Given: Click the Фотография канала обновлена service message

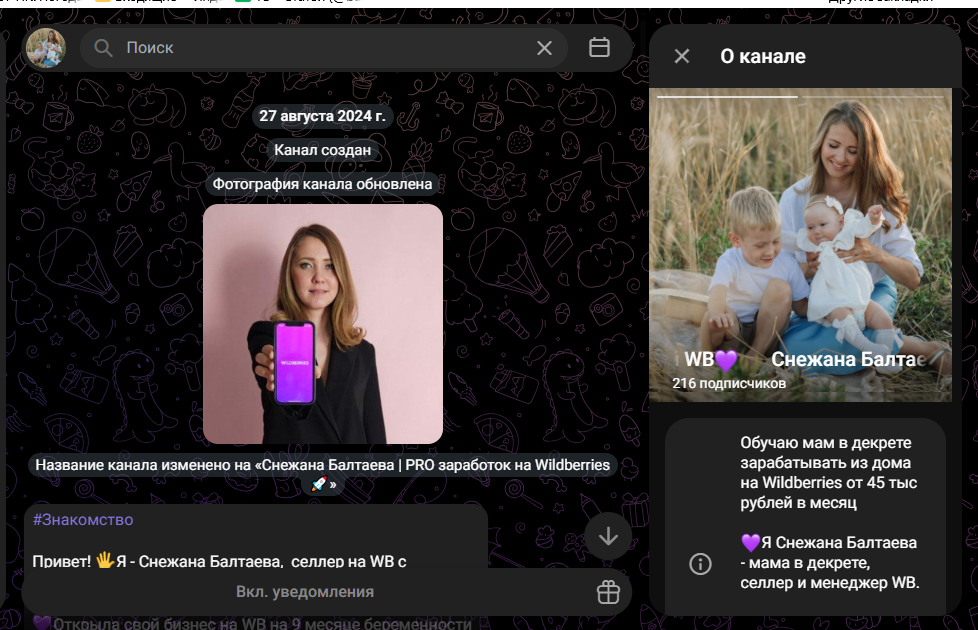Looking at the screenshot, I should click(322, 184).
